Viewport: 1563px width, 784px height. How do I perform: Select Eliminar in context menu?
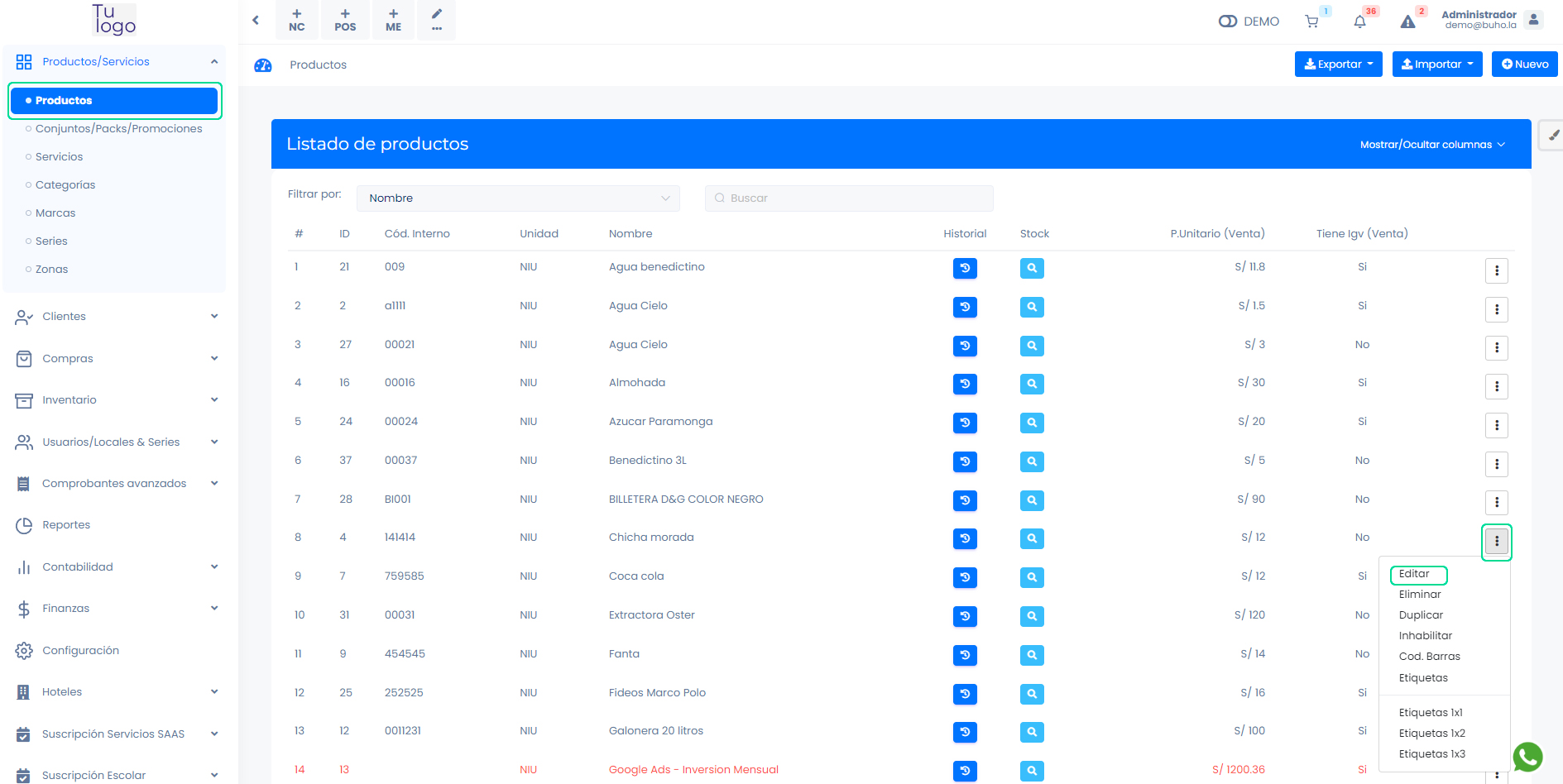[1420, 595]
